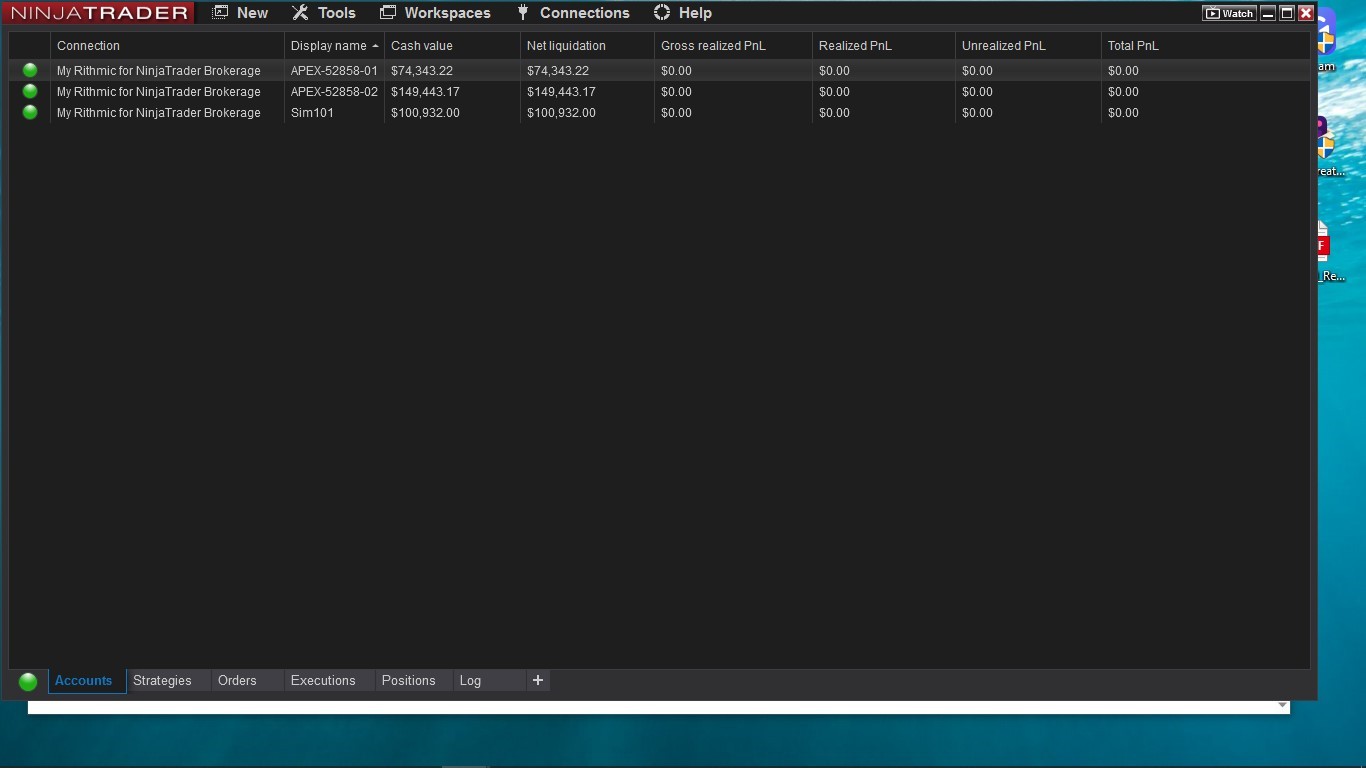Select the Sim101 display name cell

point(334,113)
